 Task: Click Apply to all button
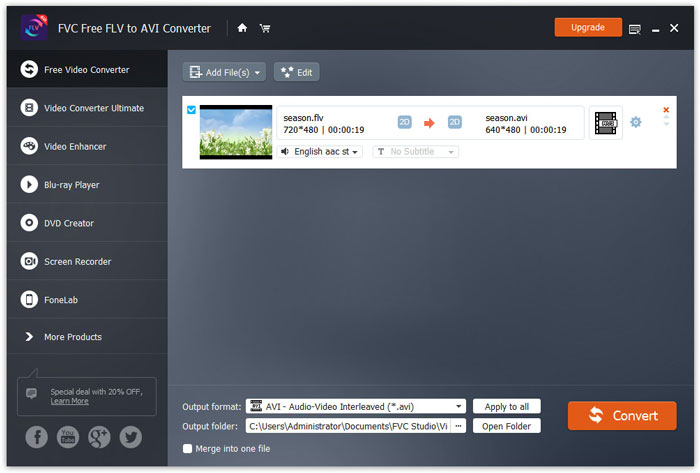point(507,407)
